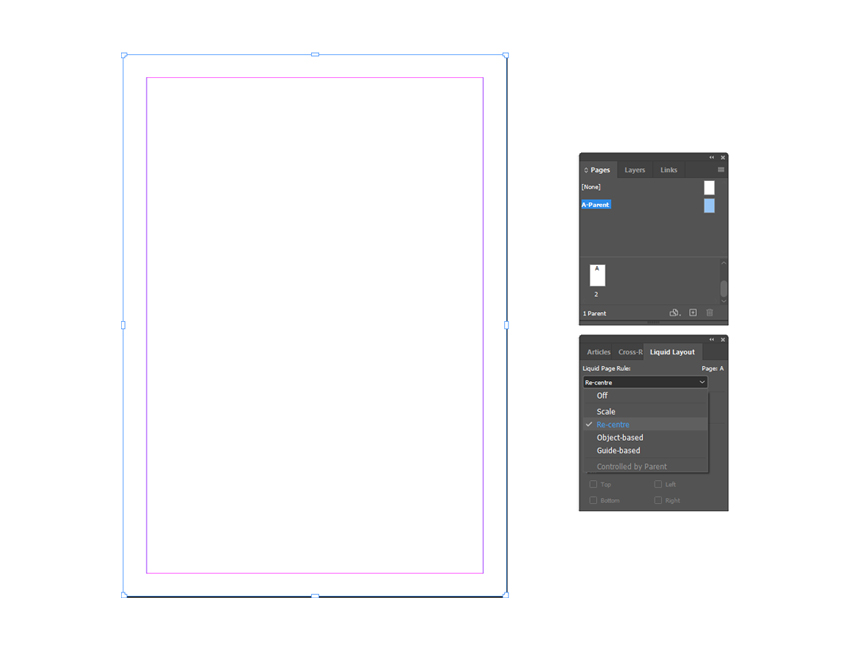Click the bottom-right page corner handle
This screenshot has height=650, width=850.
pyautogui.click(x=506, y=595)
